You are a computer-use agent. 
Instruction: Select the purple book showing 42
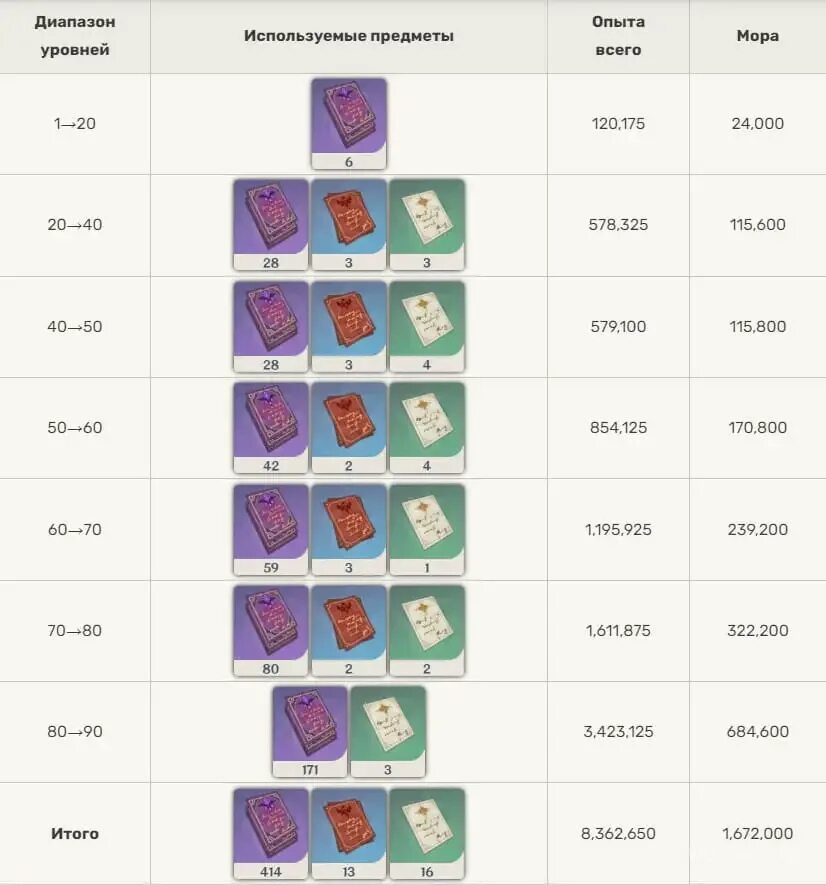point(271,427)
